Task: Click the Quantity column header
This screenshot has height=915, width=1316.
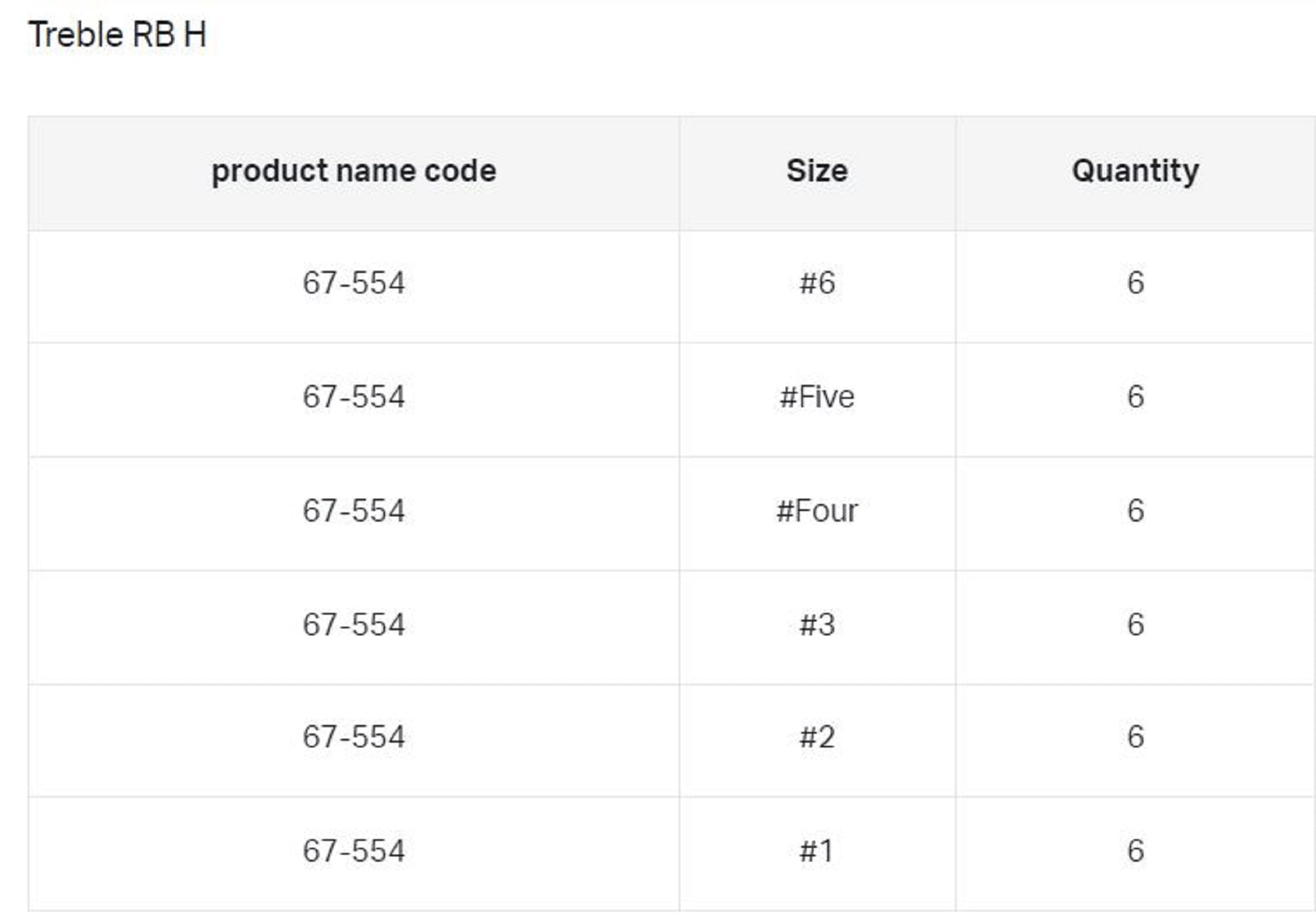Action: (1135, 171)
